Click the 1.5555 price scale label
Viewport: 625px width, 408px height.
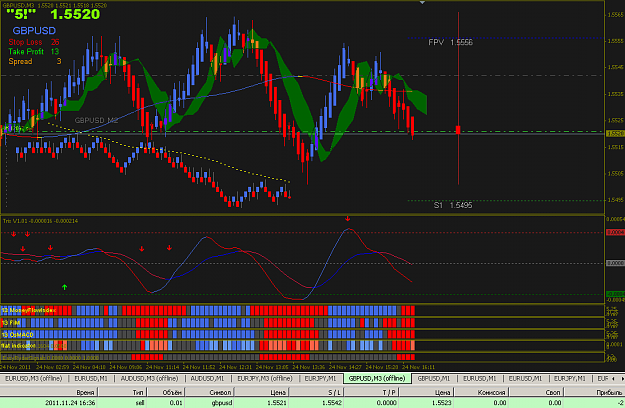point(615,41)
